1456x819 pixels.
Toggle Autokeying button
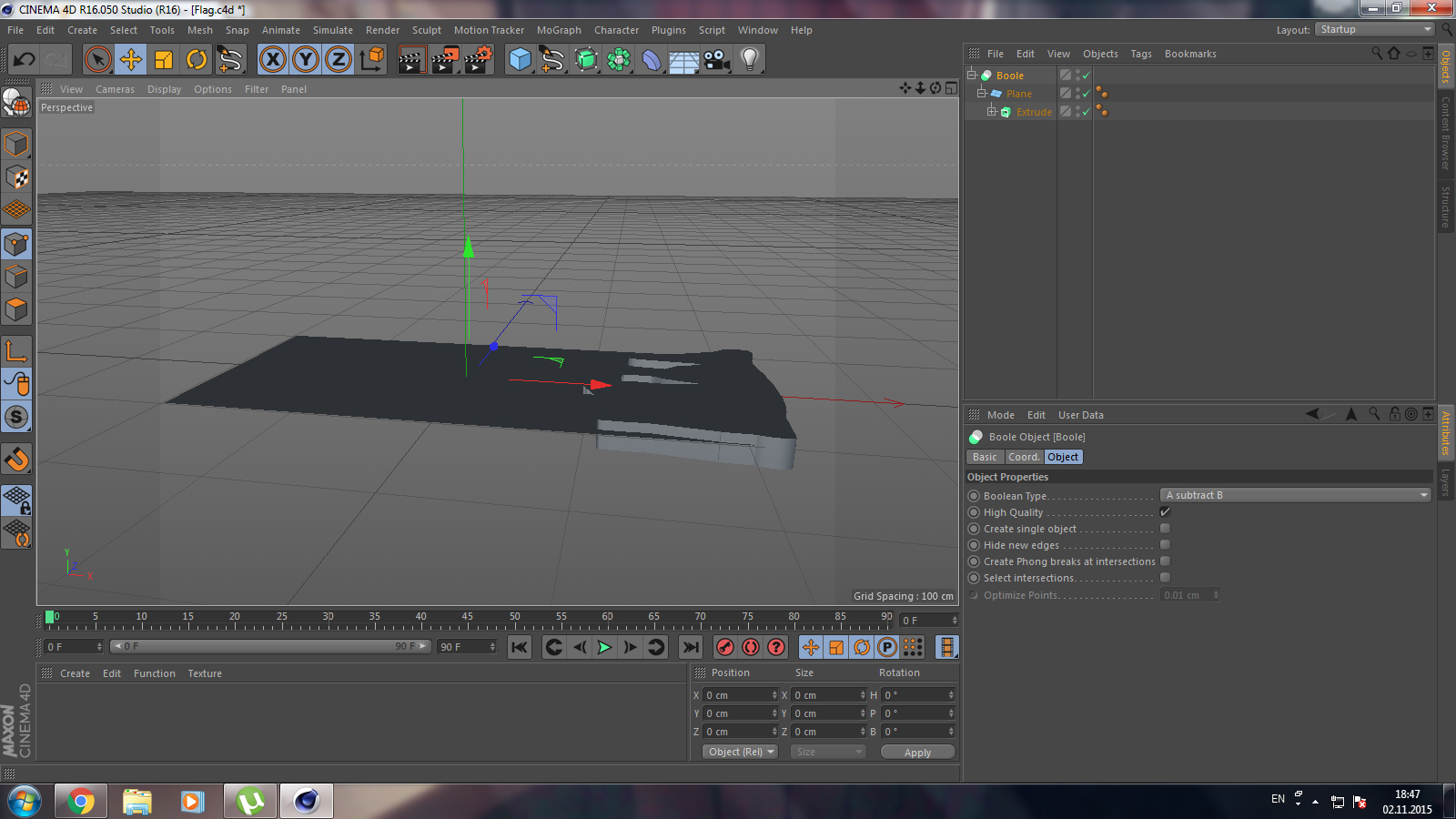[751, 647]
